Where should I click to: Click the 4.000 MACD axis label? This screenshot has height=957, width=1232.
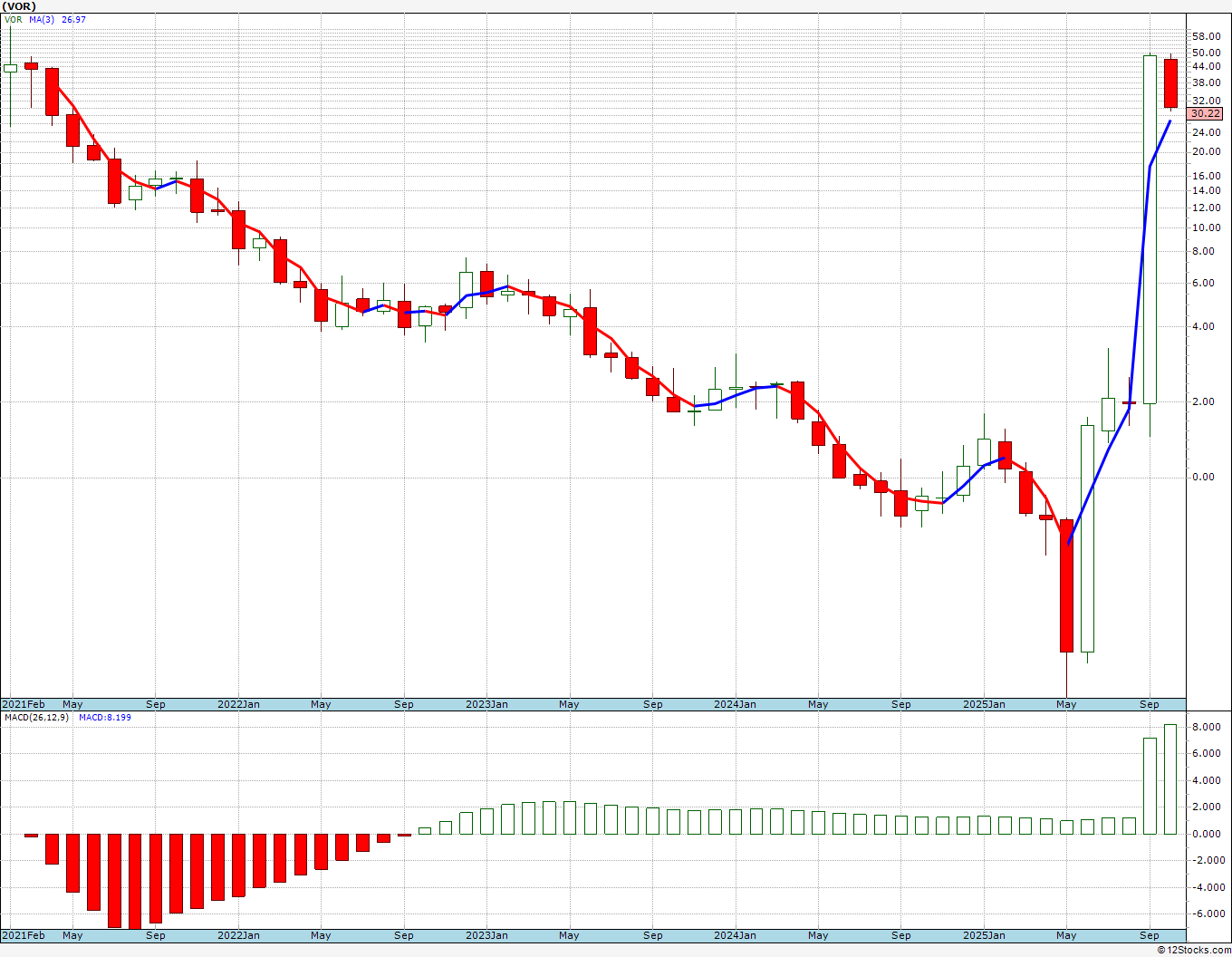pos(1207,780)
